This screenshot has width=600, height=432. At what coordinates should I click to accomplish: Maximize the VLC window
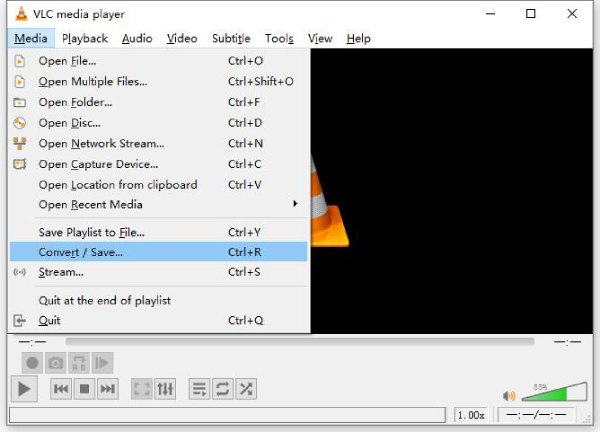click(531, 14)
